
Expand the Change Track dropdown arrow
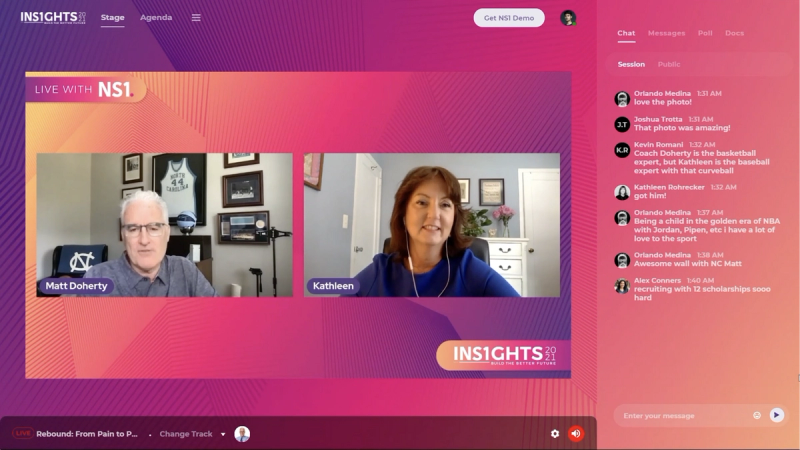coord(223,434)
